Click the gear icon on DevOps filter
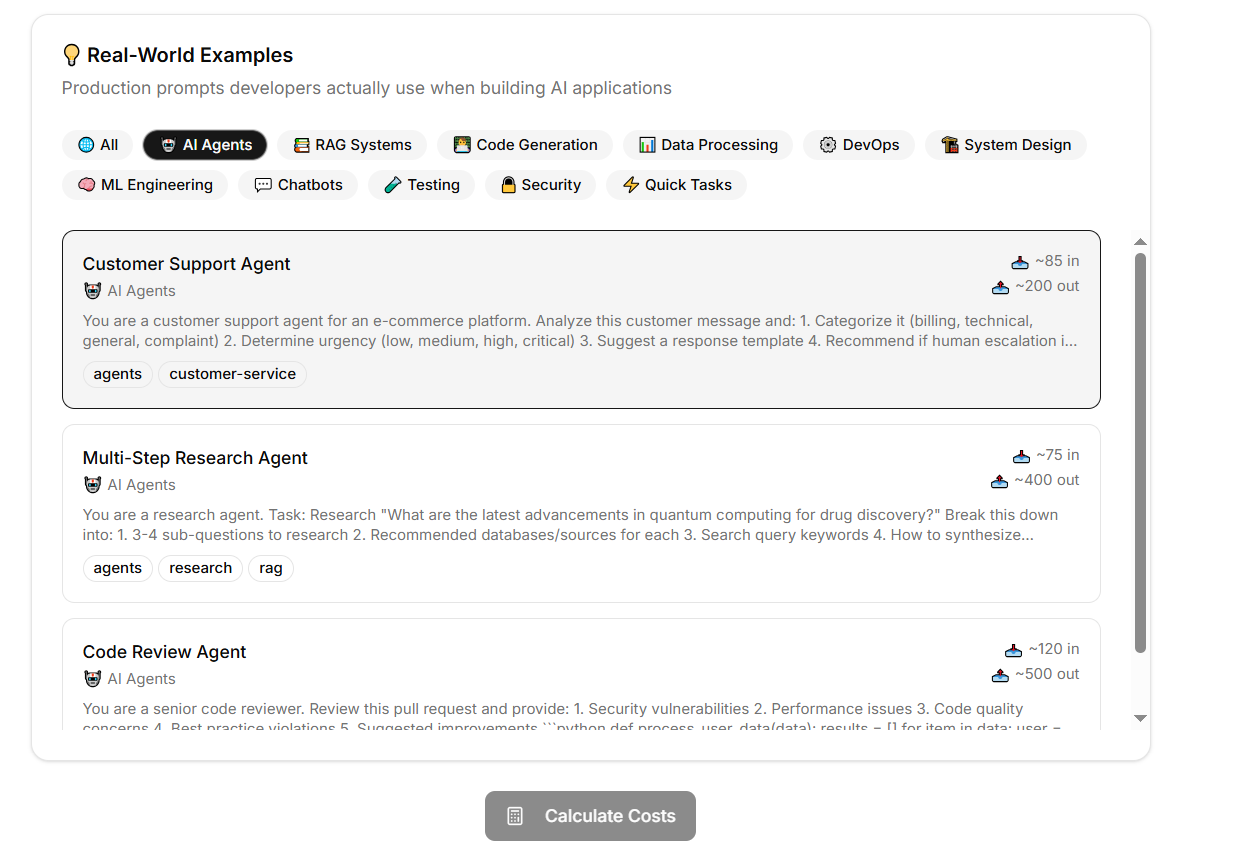The width and height of the screenshot is (1233, 852). coord(828,145)
